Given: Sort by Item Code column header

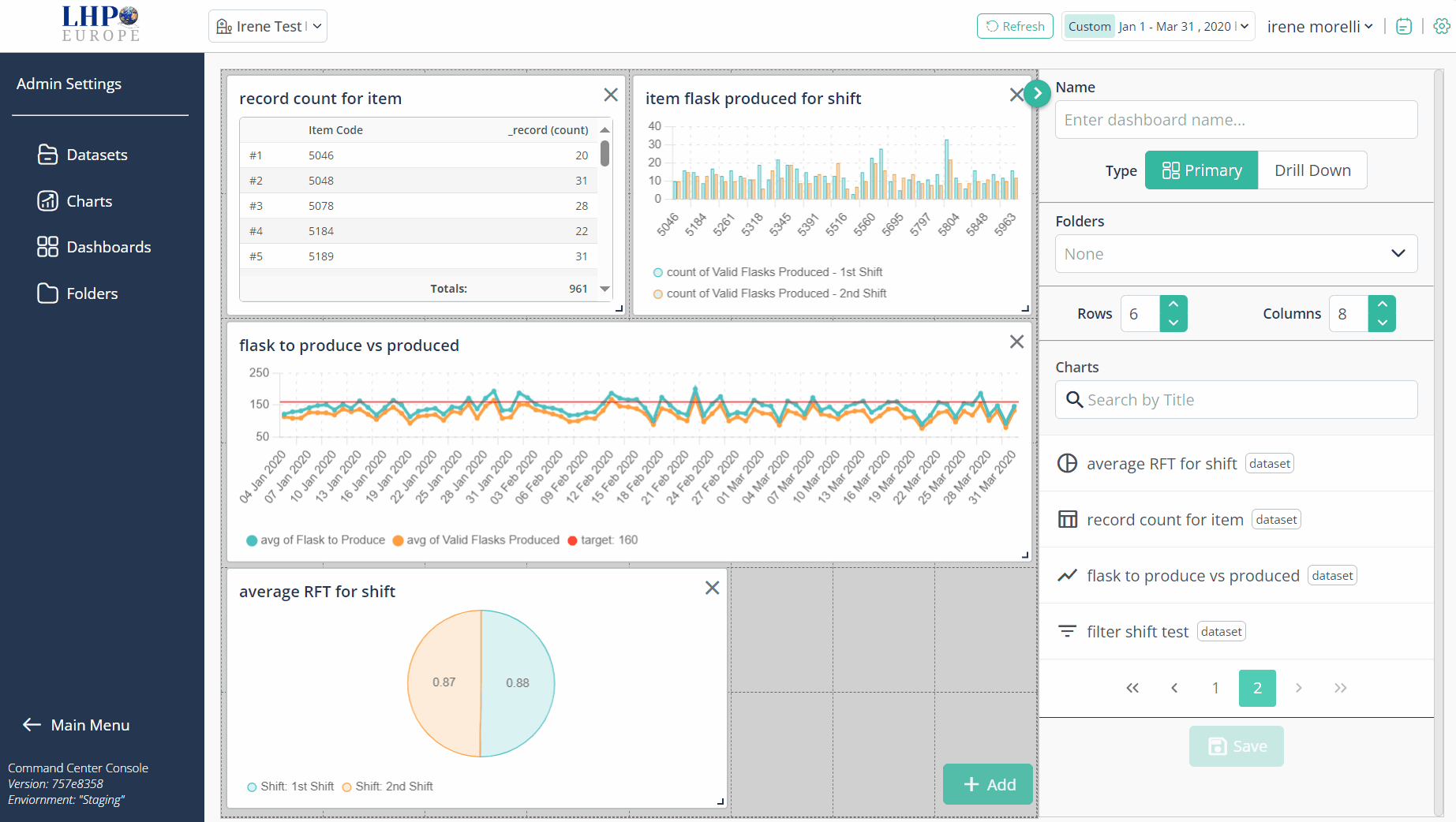Looking at the screenshot, I should pyautogui.click(x=335, y=130).
